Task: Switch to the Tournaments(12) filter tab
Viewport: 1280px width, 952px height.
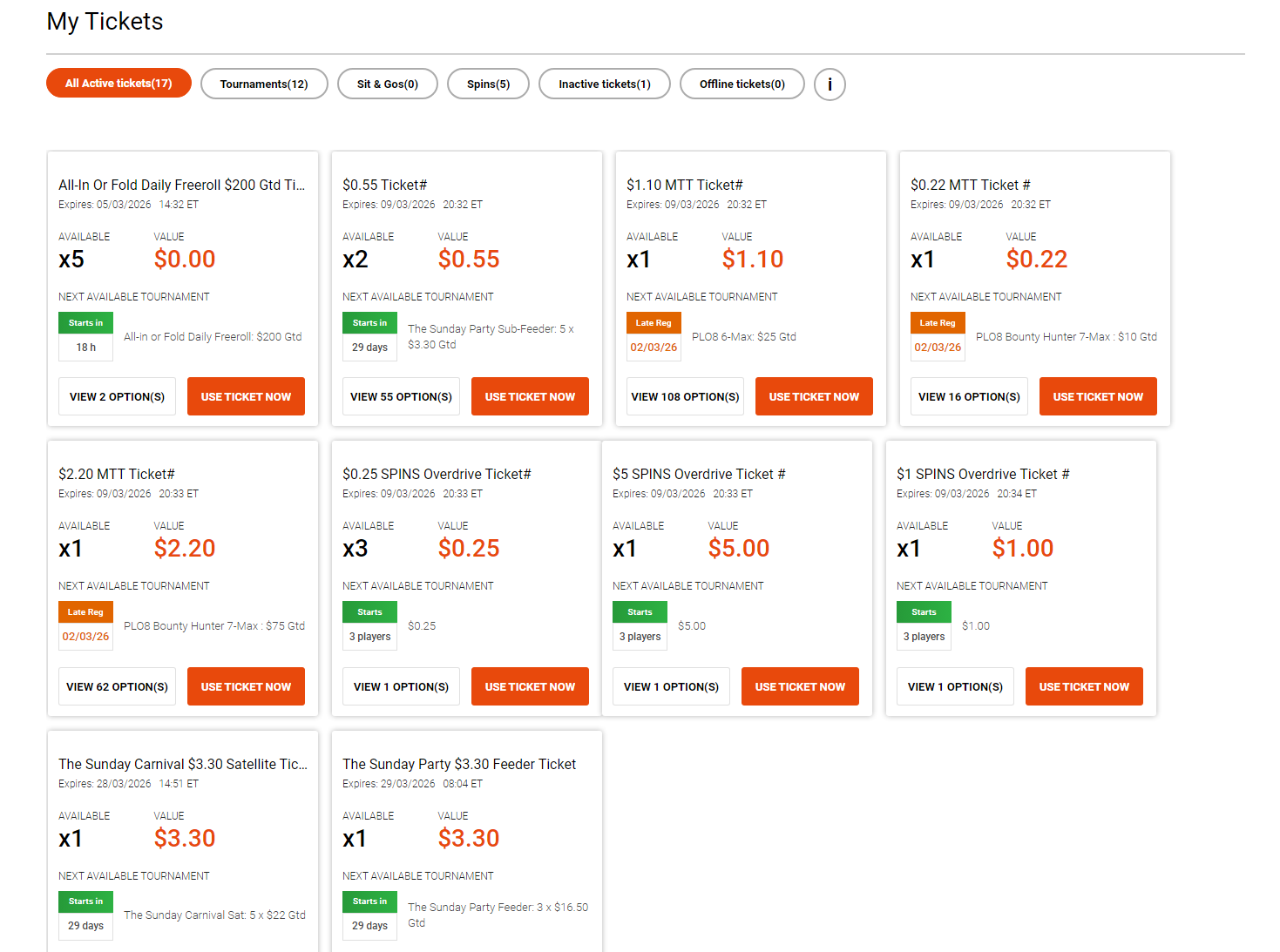Action: pyautogui.click(x=264, y=84)
